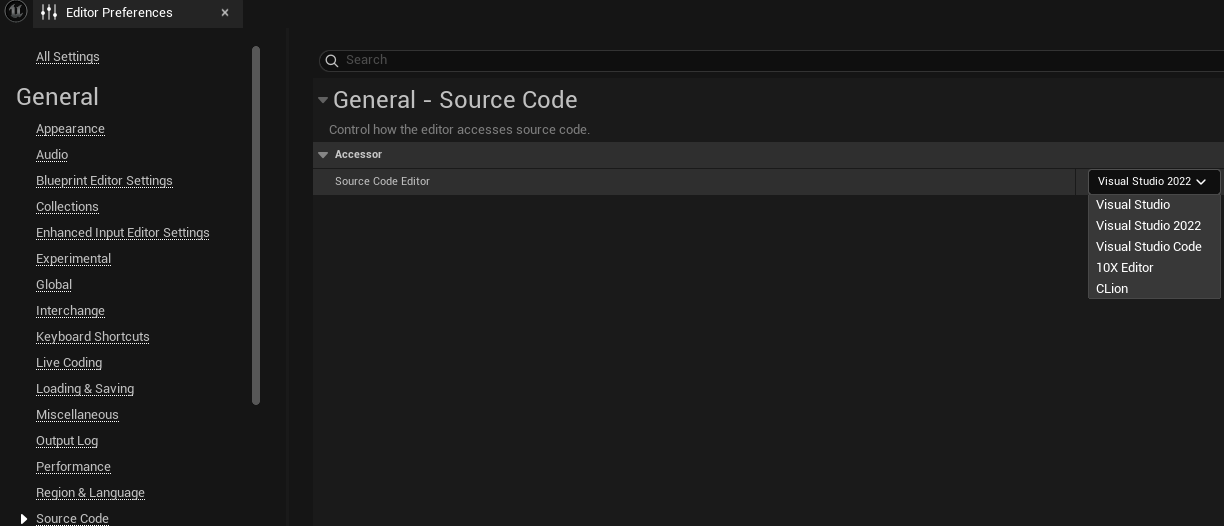Open Enhanced Input Editor Settings

point(122,233)
